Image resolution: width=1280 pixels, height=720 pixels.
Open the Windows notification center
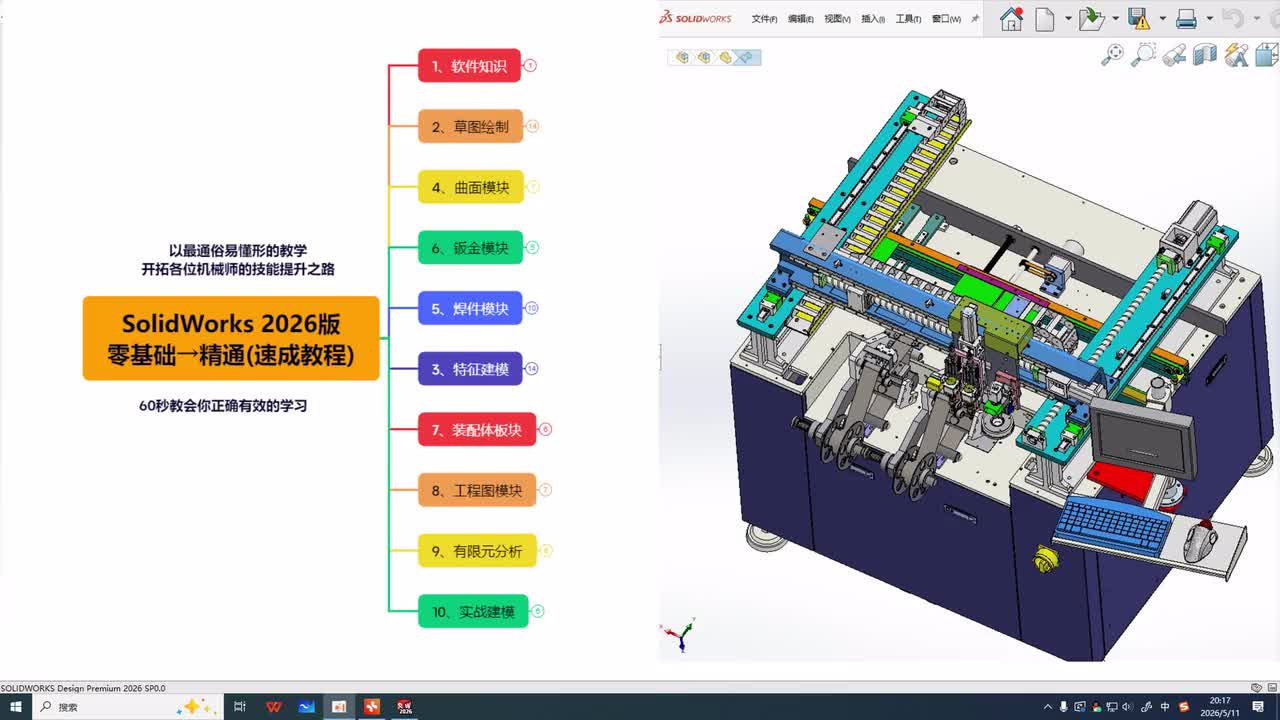1258,707
